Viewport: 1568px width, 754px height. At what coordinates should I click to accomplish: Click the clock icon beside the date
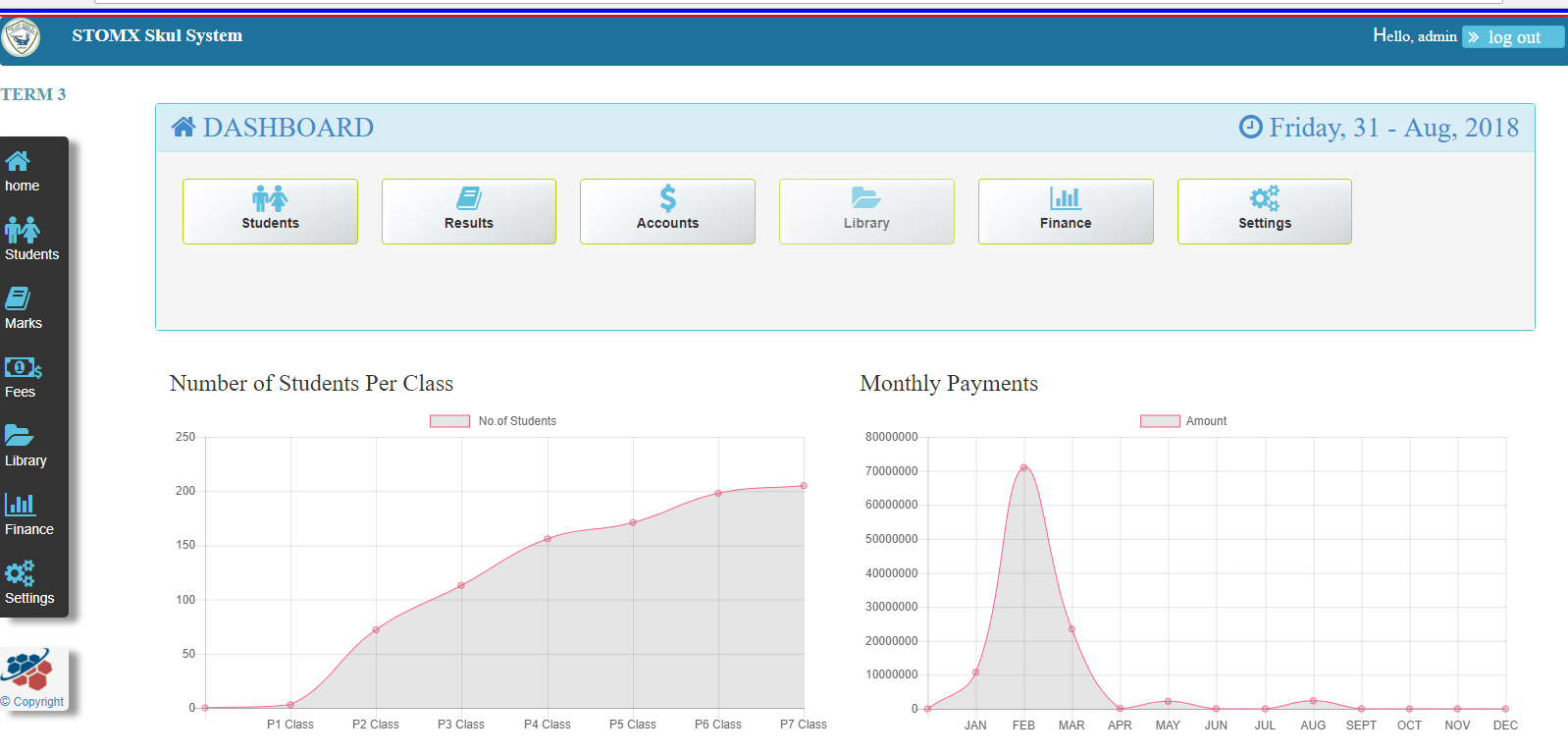click(x=1251, y=127)
